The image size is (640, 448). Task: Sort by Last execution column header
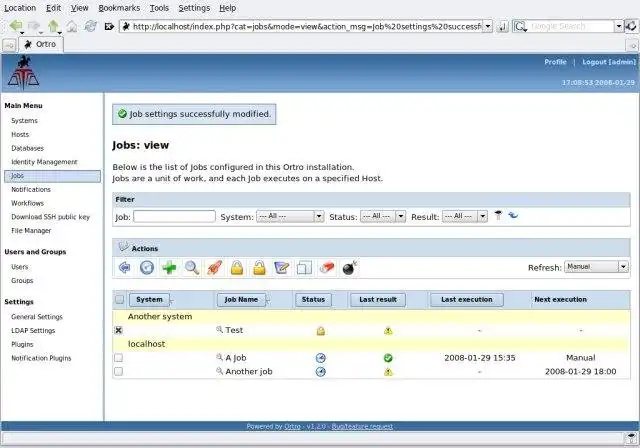point(467,299)
